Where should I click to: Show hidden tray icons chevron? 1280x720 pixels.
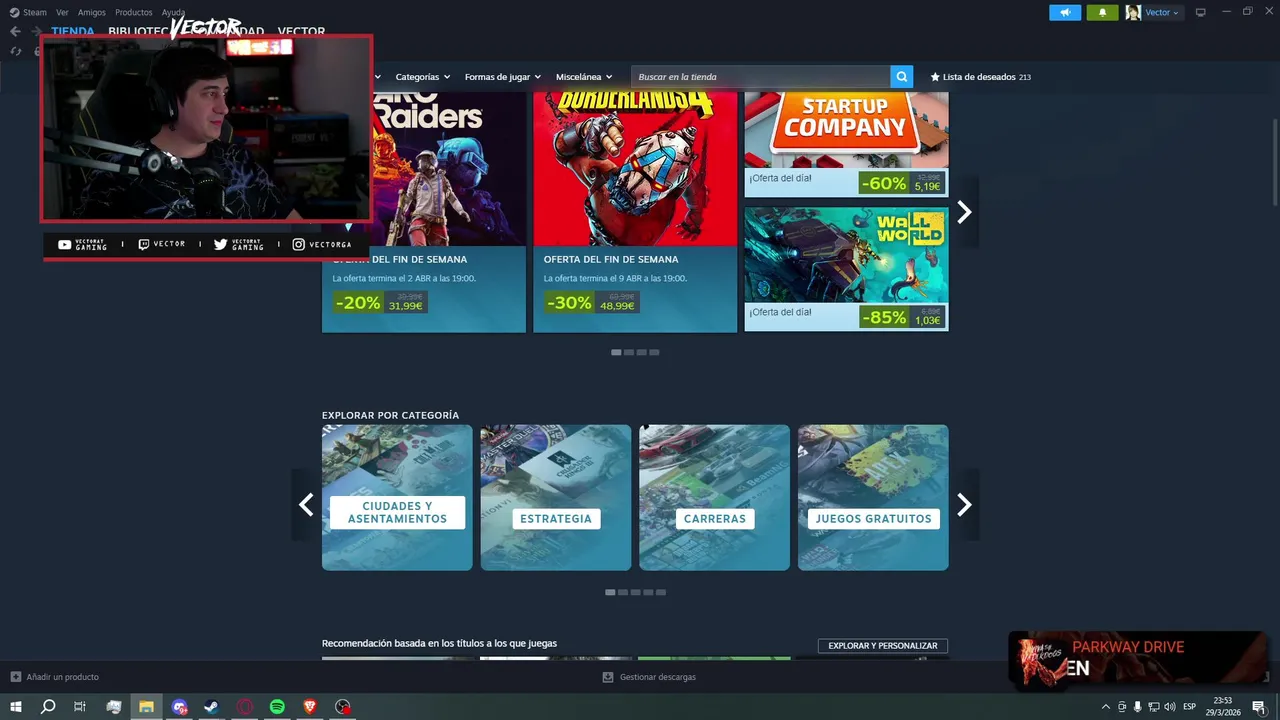[1105, 707]
